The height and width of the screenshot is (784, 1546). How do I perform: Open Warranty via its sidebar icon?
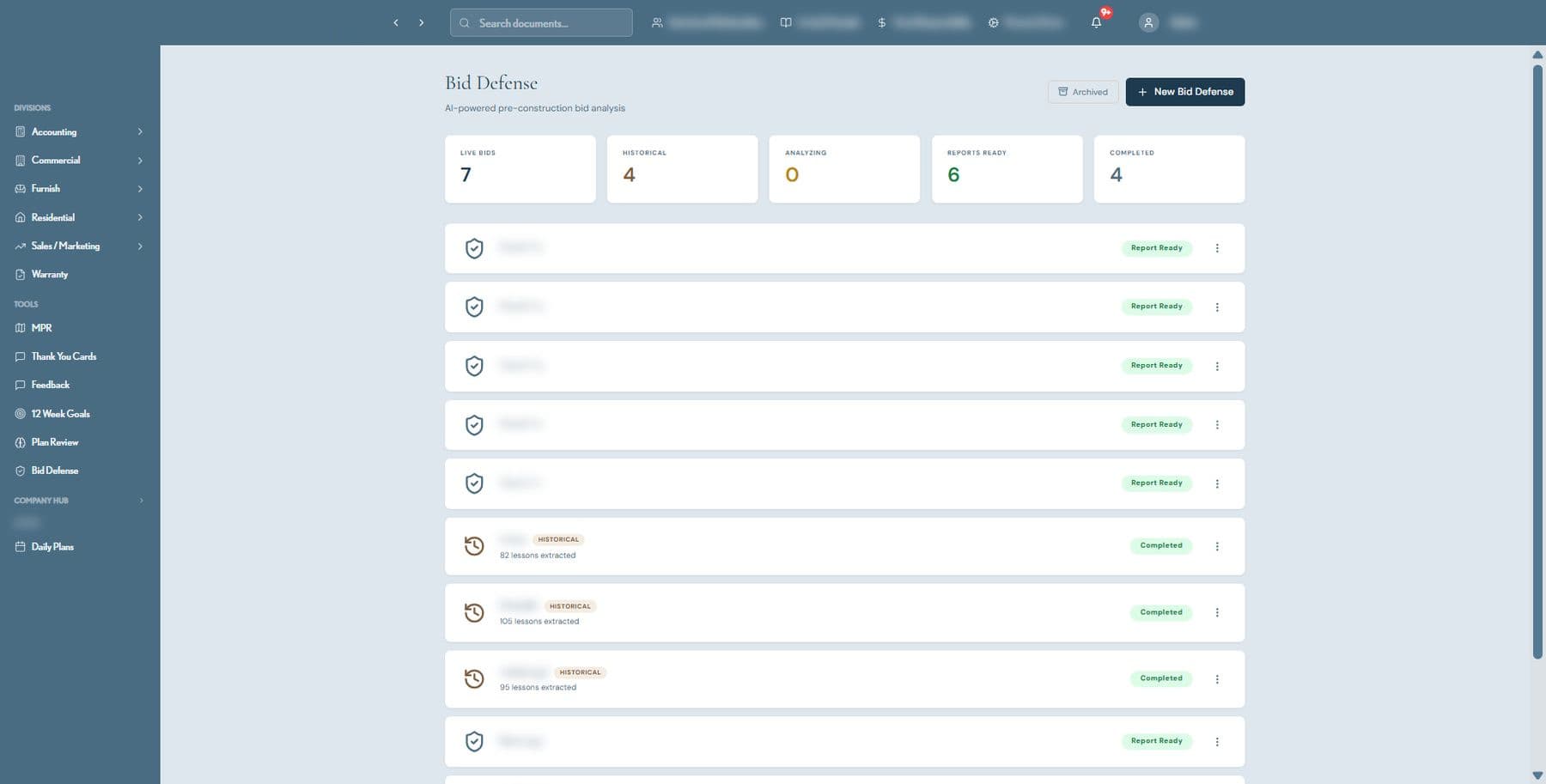coord(21,275)
